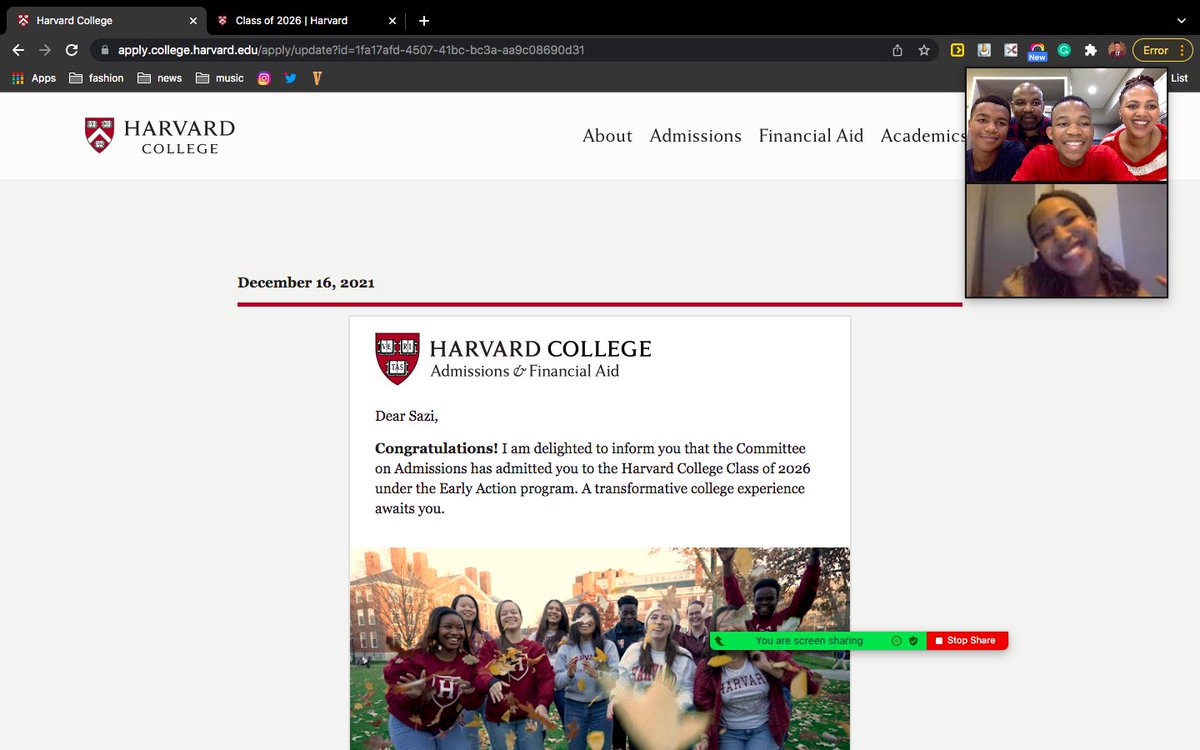Open the Admissions menu item

[696, 136]
